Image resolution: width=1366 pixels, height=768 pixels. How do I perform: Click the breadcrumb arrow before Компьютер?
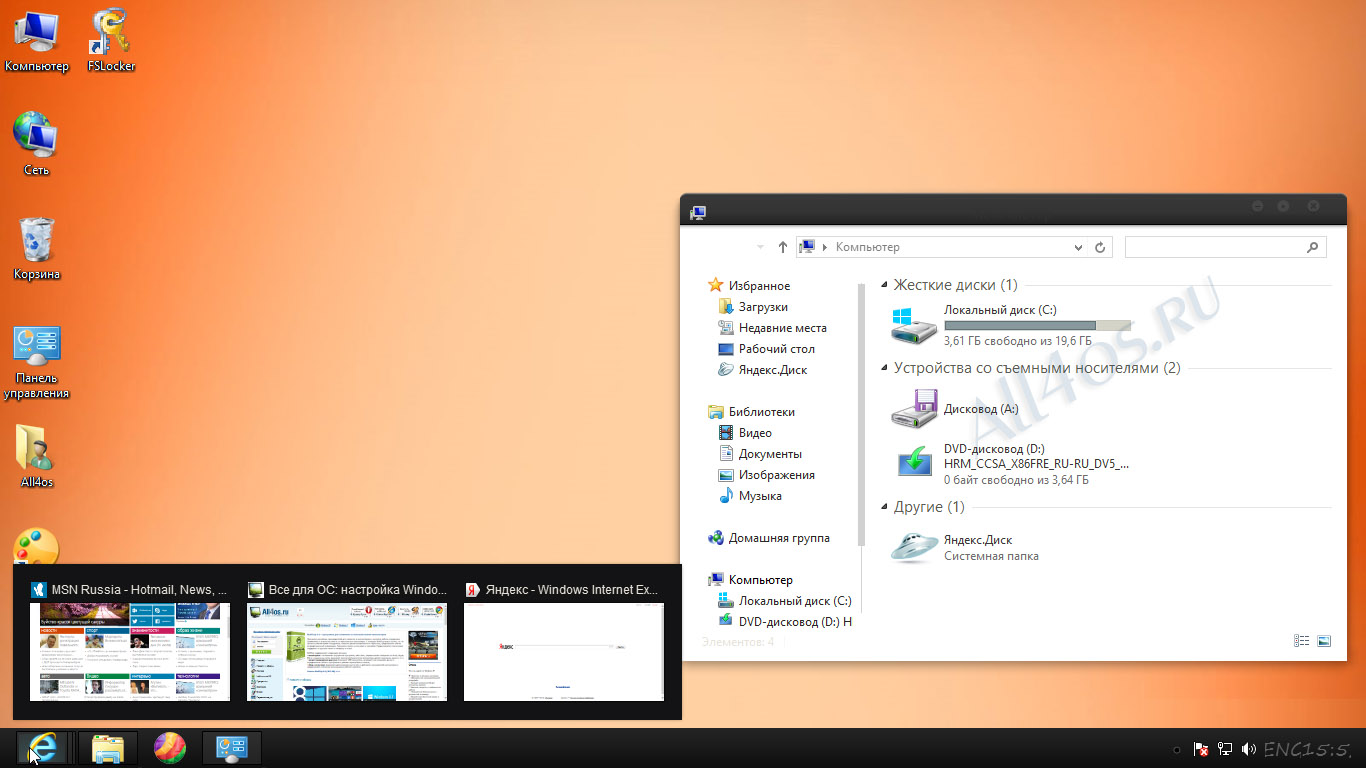825,247
